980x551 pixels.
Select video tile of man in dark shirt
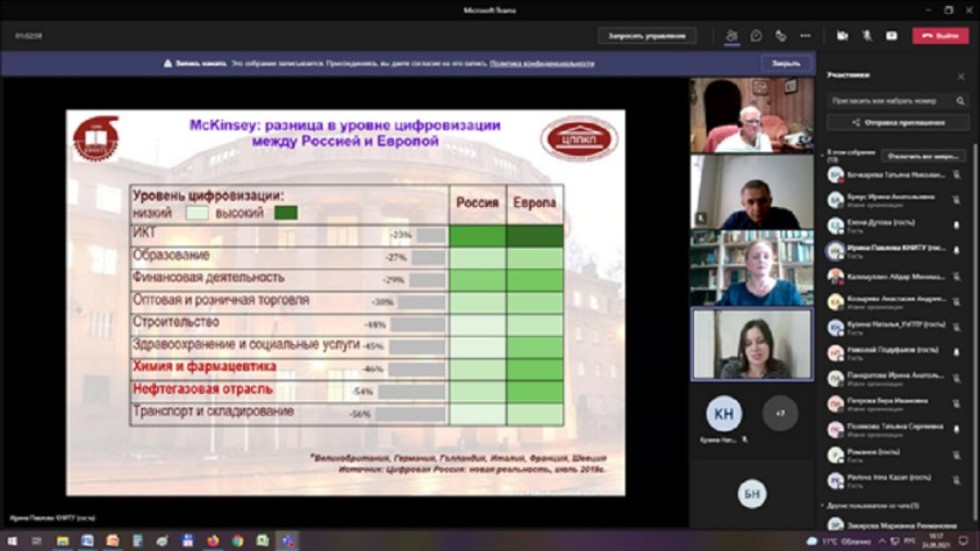(752, 192)
